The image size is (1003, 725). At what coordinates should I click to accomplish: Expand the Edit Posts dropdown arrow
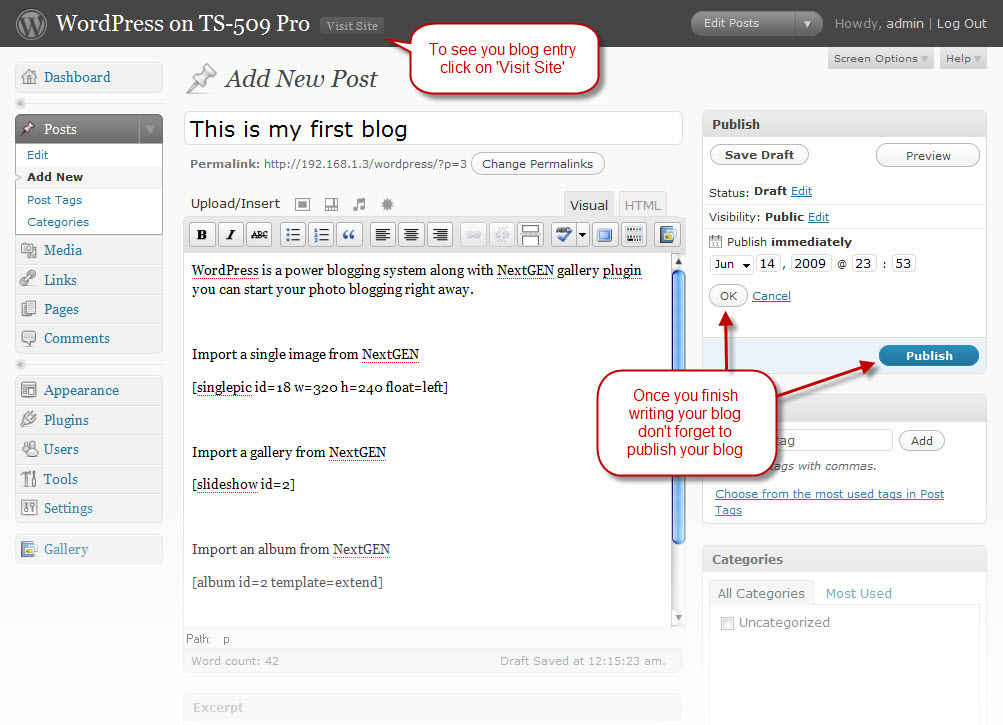807,24
